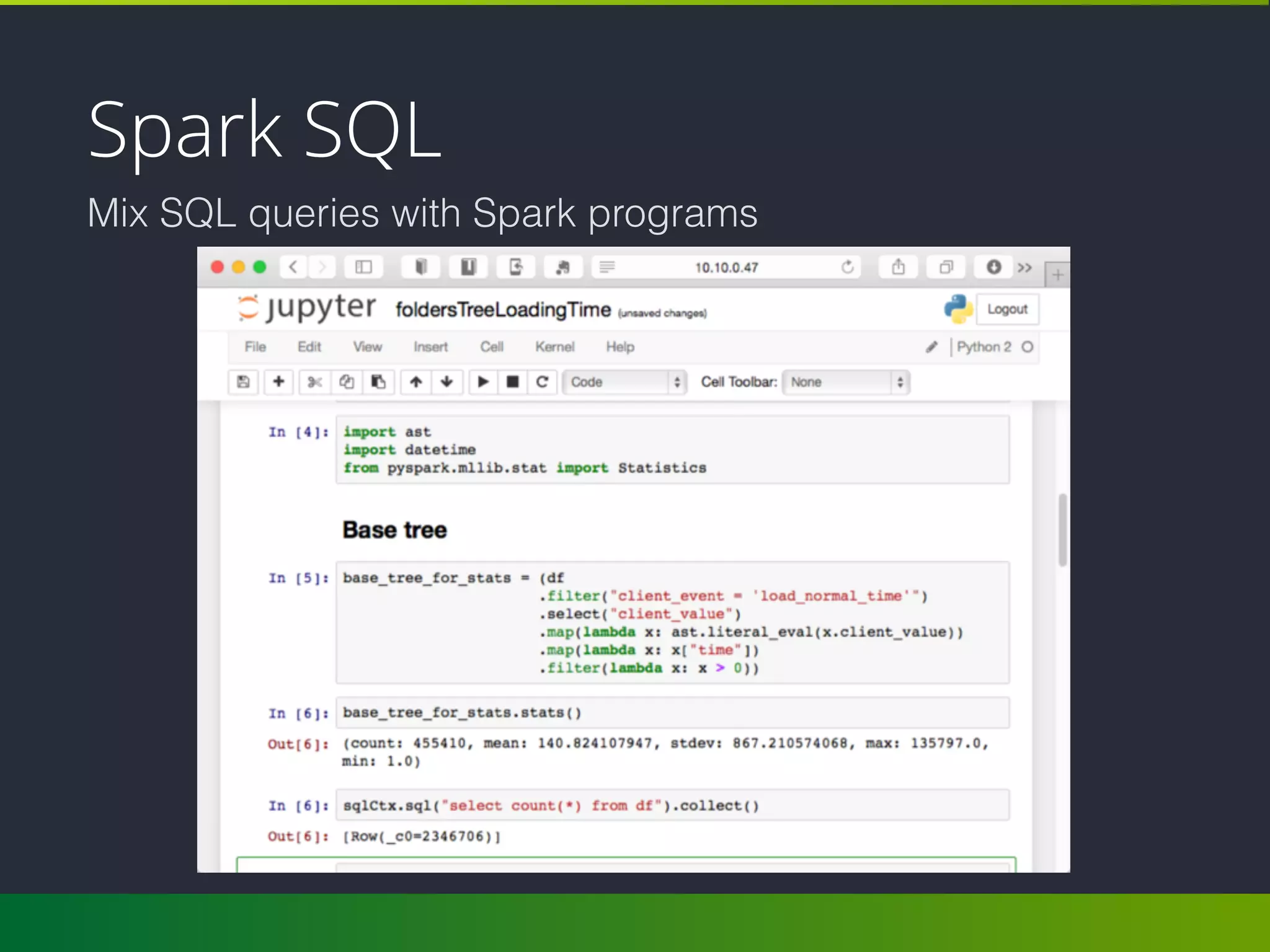Image resolution: width=1270 pixels, height=952 pixels.
Task: Reload the page at 10.10.0.47
Action: click(847, 267)
